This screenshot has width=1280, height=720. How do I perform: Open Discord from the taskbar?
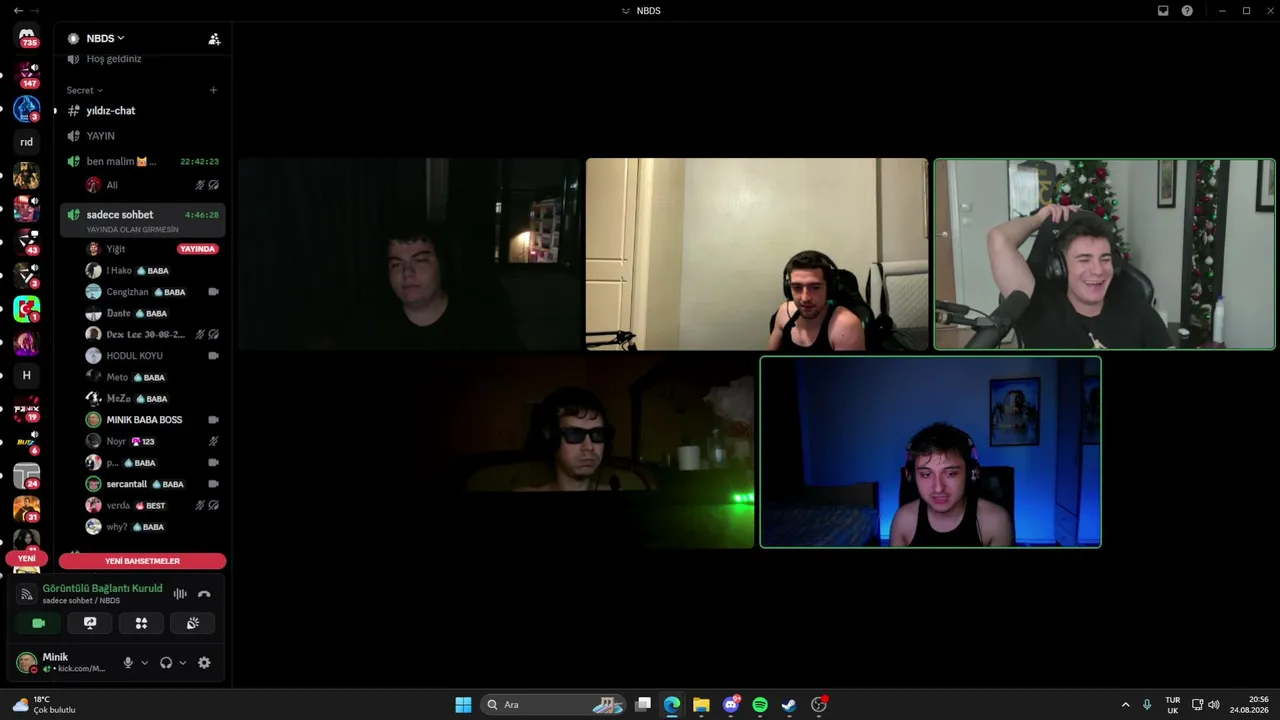click(x=731, y=705)
